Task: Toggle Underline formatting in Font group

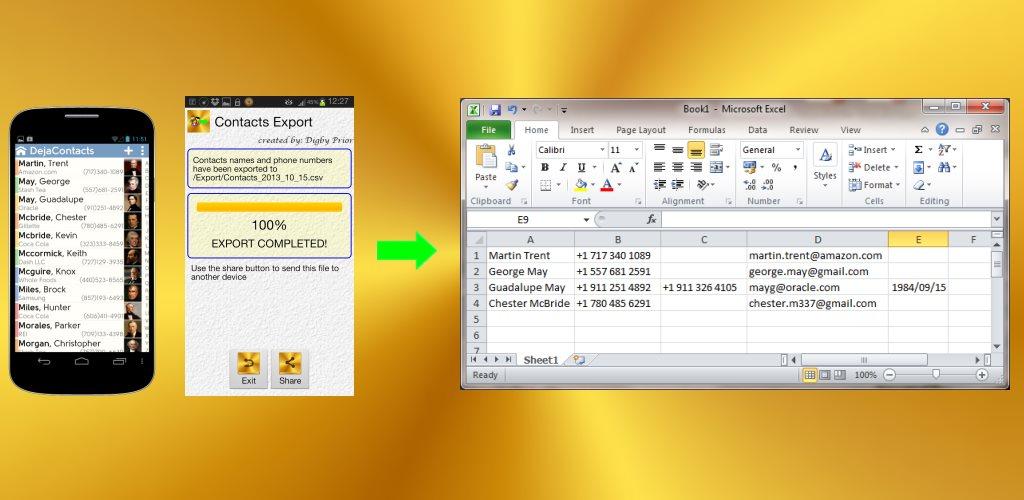Action: coord(581,168)
